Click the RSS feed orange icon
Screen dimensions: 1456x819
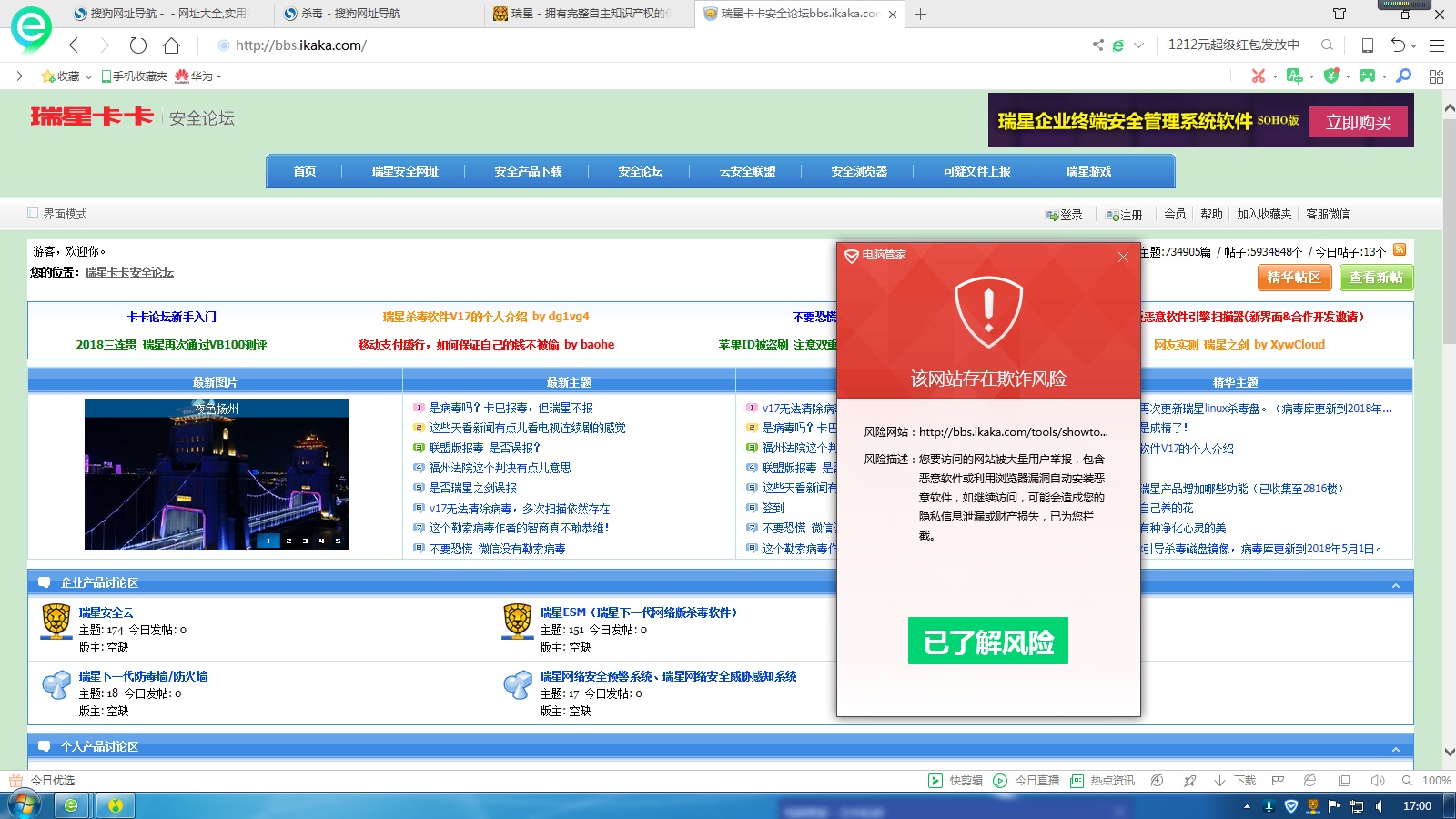pos(1400,249)
